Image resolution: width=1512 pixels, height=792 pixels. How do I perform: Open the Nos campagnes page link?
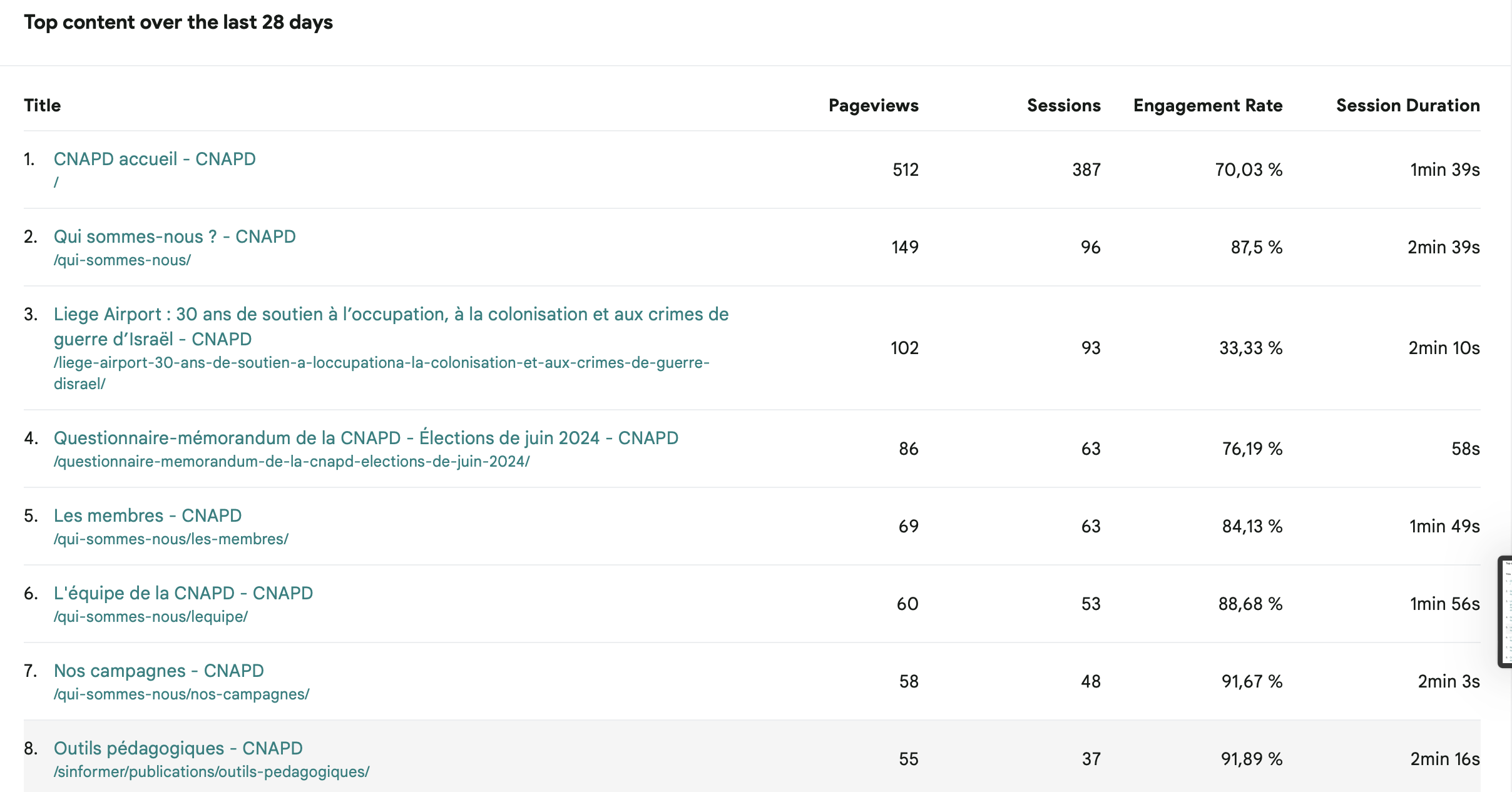pyautogui.click(x=159, y=671)
